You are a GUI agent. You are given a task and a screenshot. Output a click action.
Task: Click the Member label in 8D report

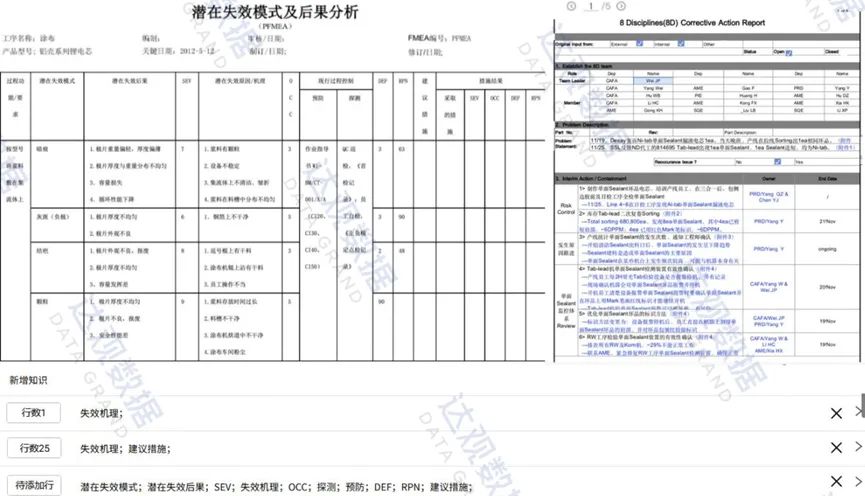point(572,103)
